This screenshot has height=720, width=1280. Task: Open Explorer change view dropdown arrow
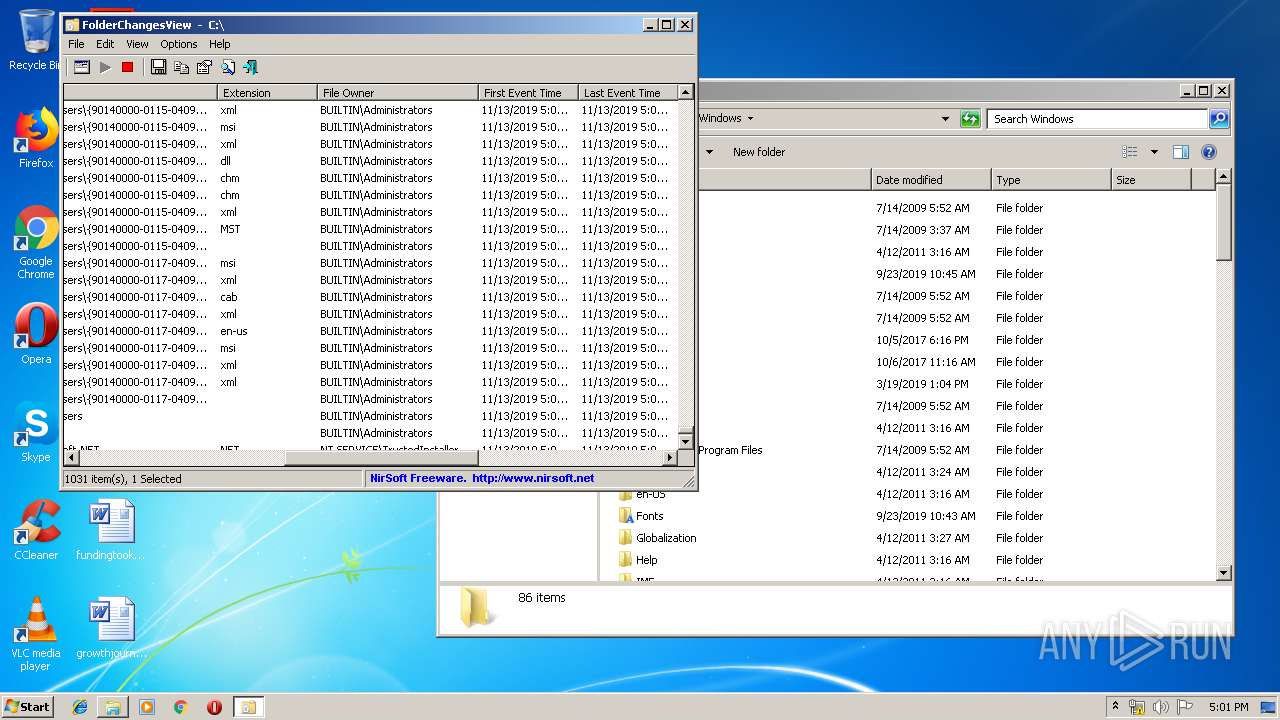pos(1154,152)
